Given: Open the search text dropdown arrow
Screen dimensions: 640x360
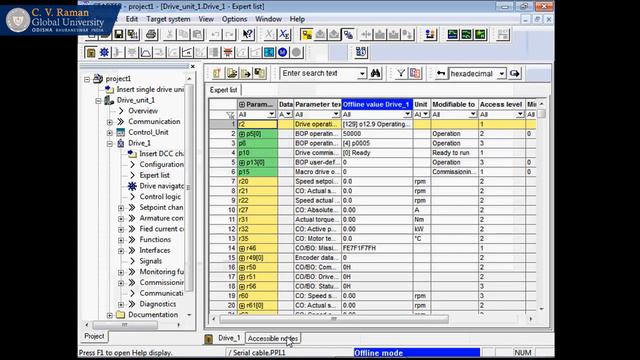Looking at the screenshot, I should [362, 73].
